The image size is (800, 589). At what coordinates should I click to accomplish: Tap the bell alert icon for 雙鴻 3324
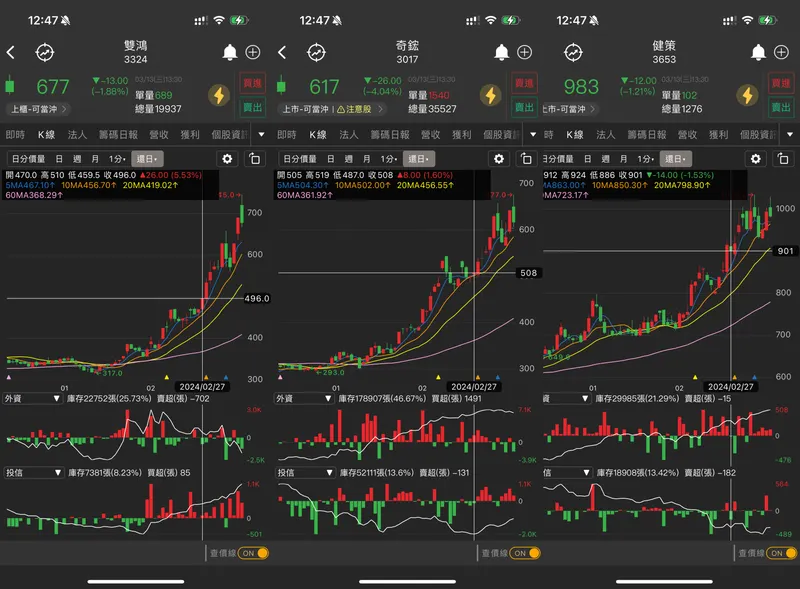[x=230, y=52]
